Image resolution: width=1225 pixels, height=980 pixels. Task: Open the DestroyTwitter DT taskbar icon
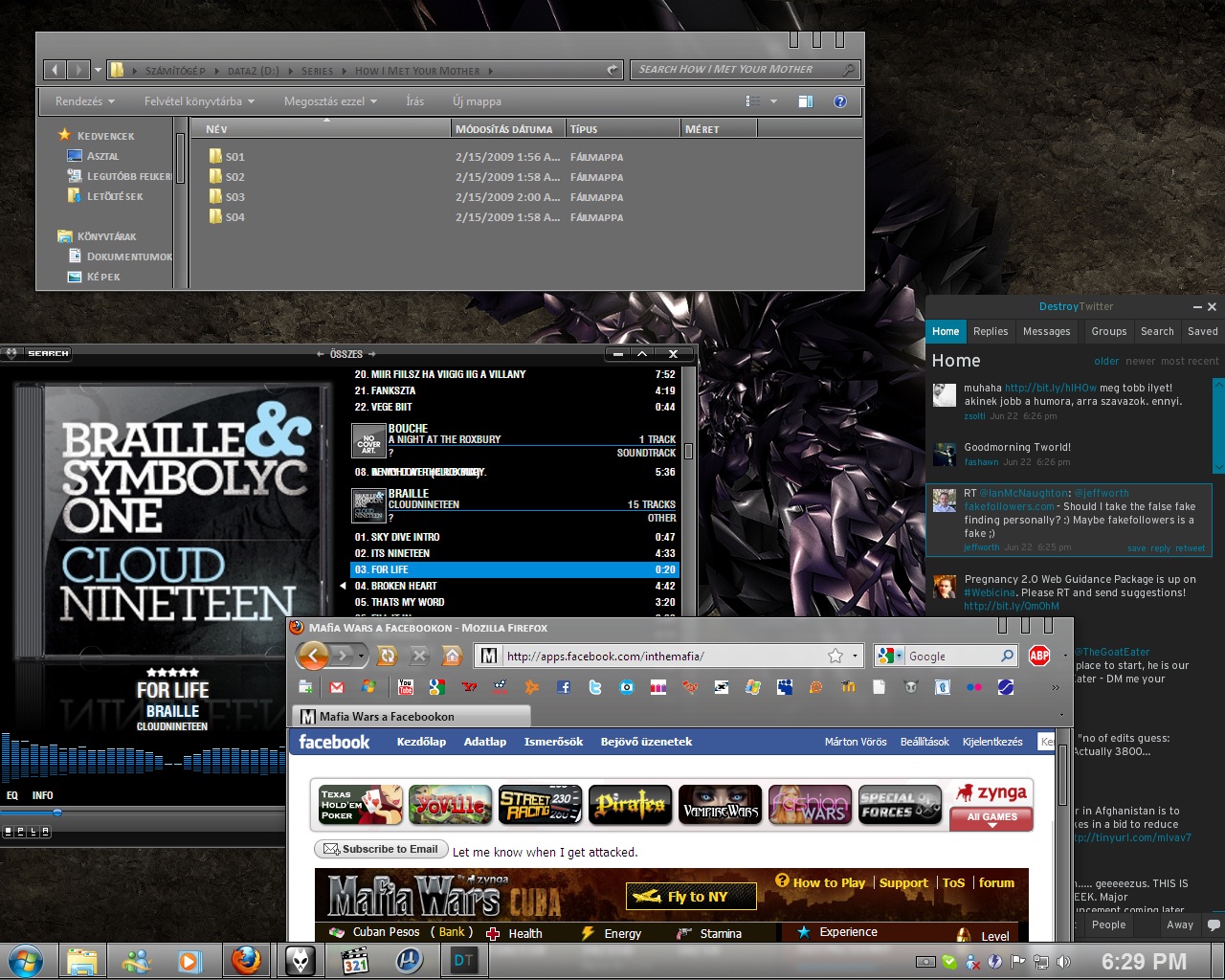464,960
